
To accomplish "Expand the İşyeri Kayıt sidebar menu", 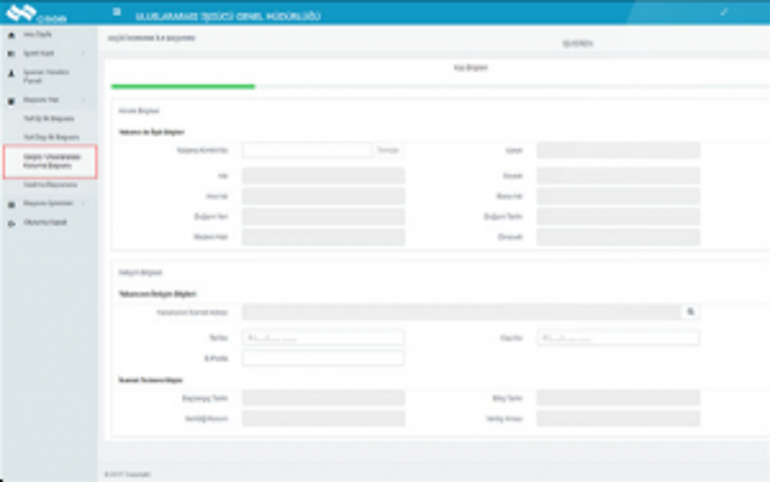I will (x=82, y=52).
